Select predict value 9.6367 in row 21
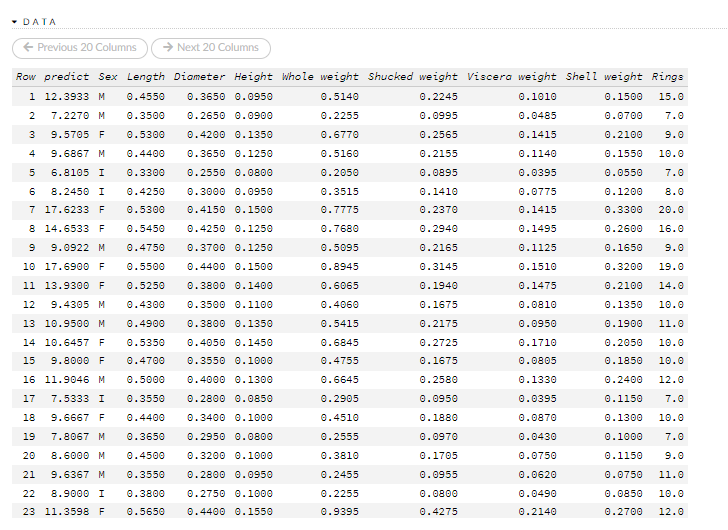The image size is (728, 530). [70, 475]
